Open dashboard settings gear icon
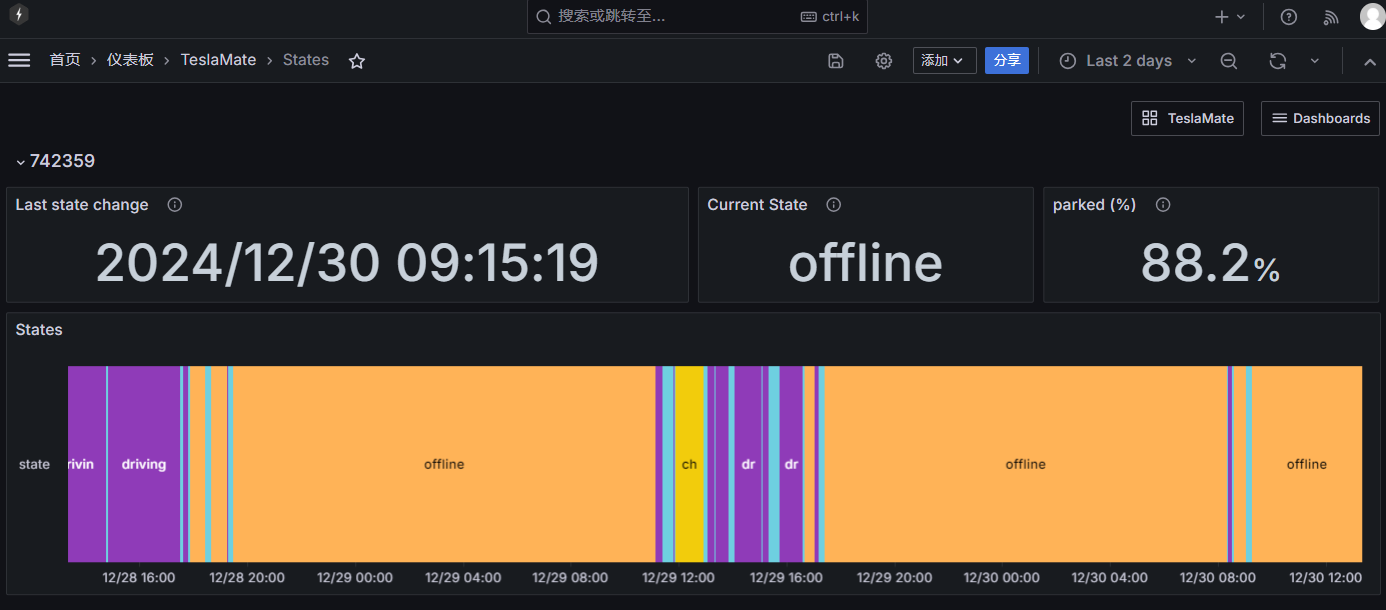Image resolution: width=1386 pixels, height=610 pixels. tap(884, 61)
